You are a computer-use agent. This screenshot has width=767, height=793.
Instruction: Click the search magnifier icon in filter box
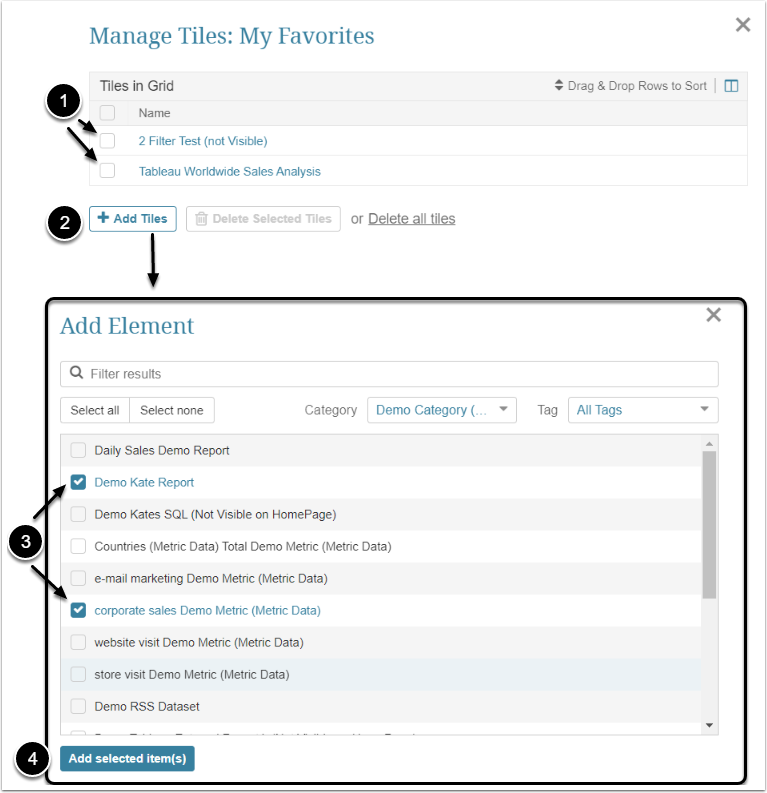(76, 374)
